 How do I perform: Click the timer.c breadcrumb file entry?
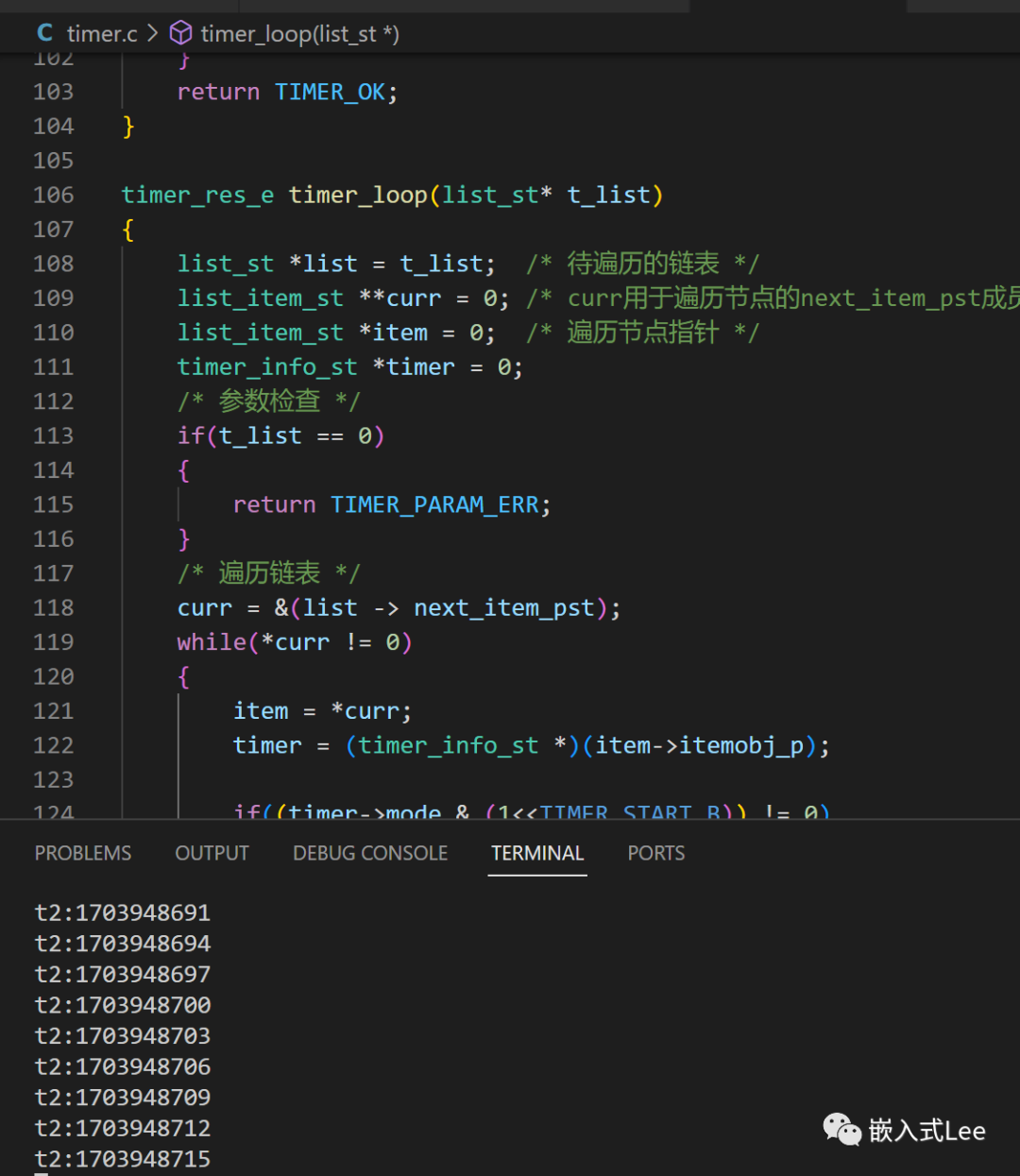coord(102,34)
